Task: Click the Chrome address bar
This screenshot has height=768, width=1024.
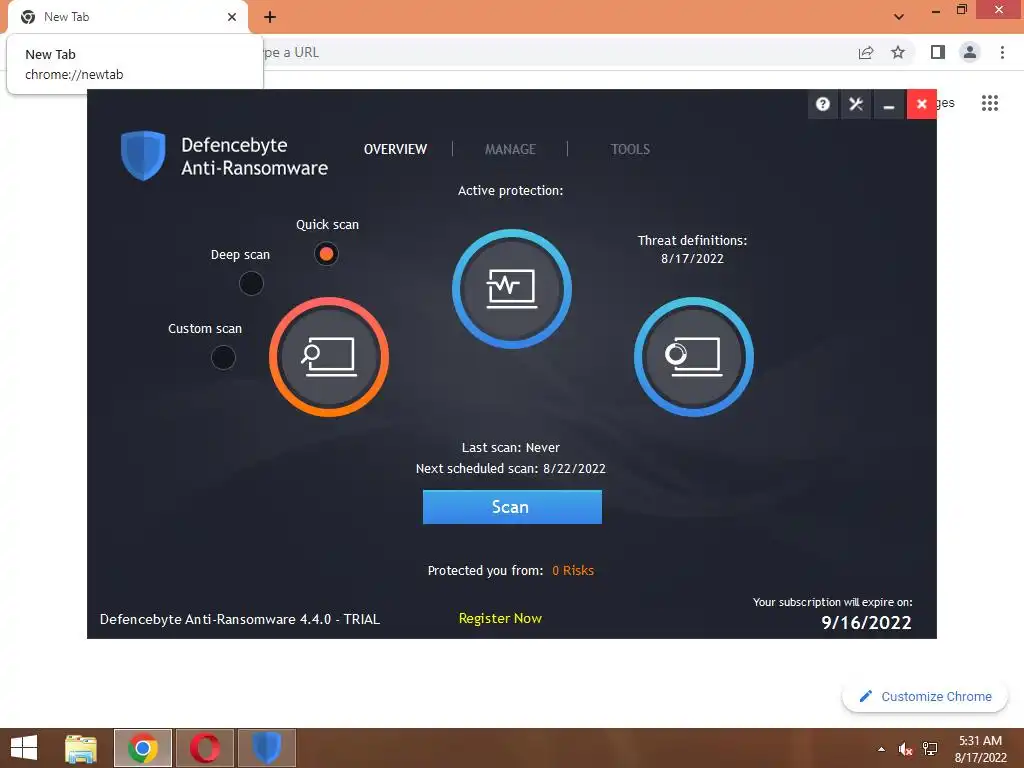Action: coord(555,52)
